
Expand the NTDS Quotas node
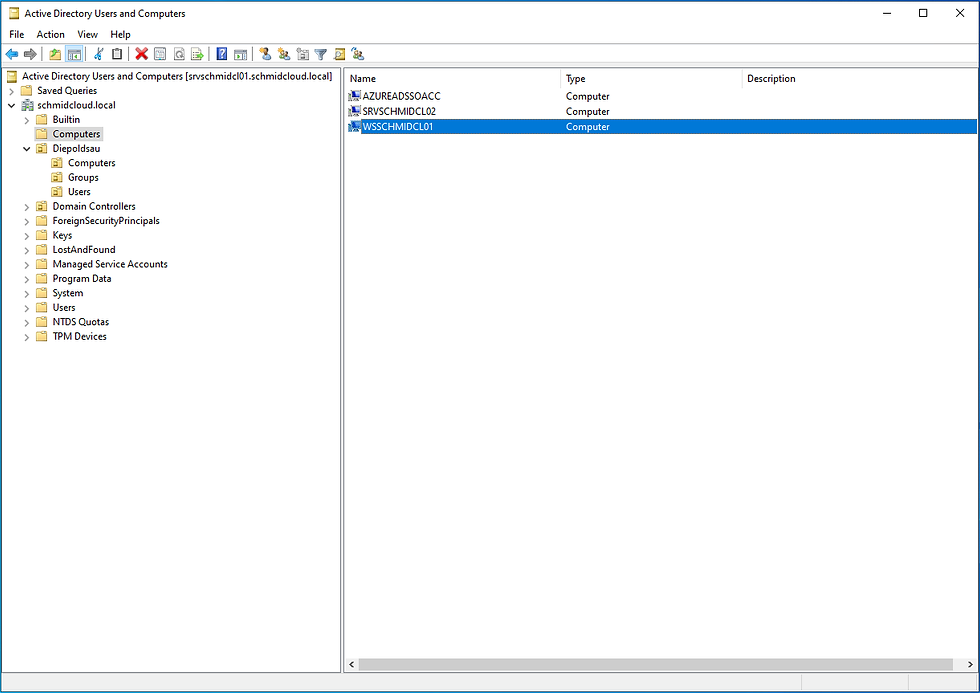pyautogui.click(x=26, y=322)
